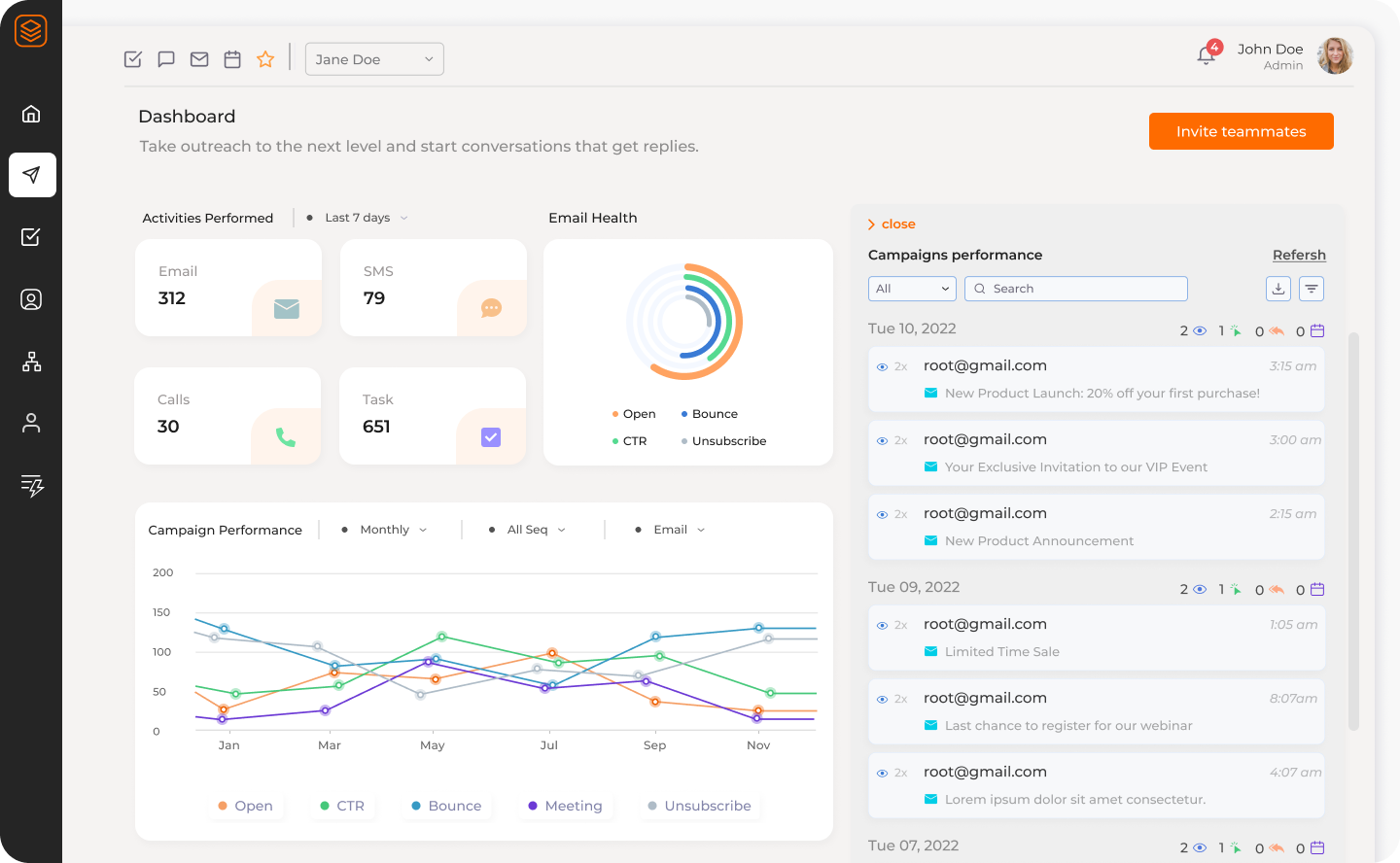The width and height of the screenshot is (1400, 863).
Task: Click the chat bubble icon in top toolbar
Action: [166, 59]
